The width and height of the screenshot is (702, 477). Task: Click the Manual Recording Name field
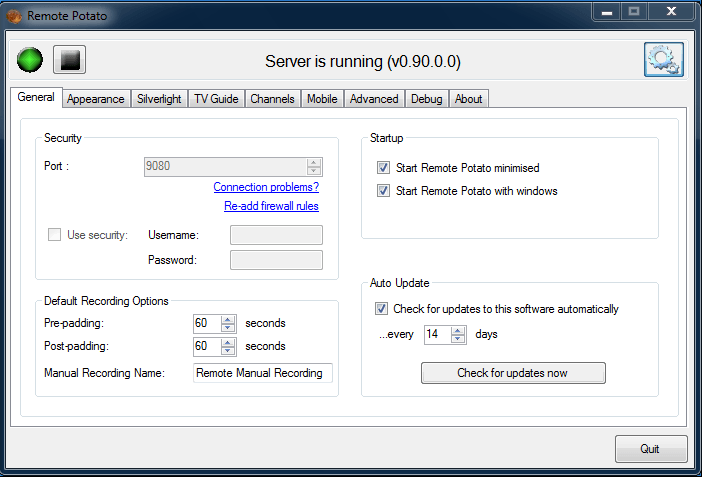click(263, 373)
